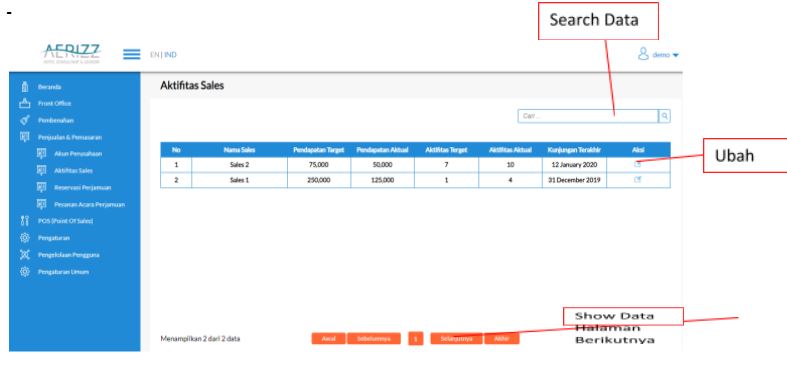Click the Selanjutnya pagination button
Screen dimensions: 787x365
click(x=456, y=339)
